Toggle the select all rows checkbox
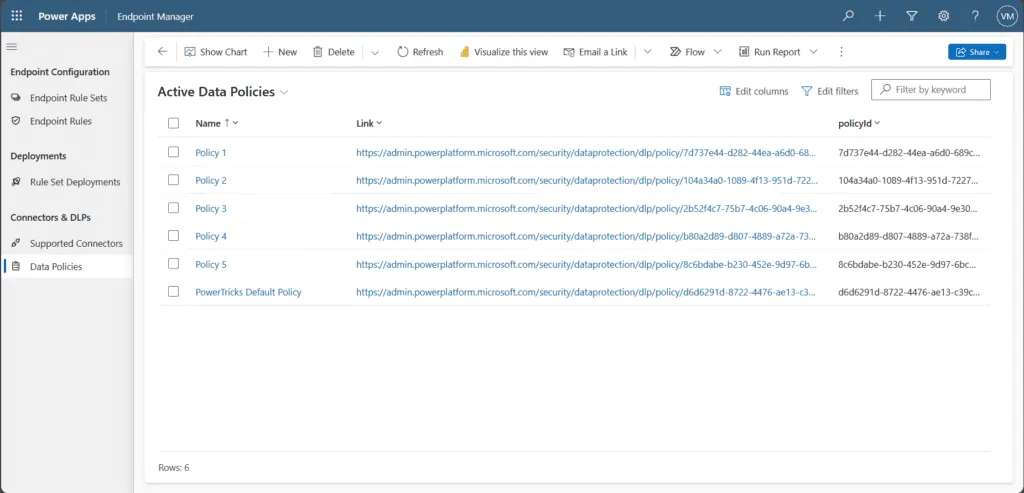Screen dimensions: 1024x493 pos(173,123)
